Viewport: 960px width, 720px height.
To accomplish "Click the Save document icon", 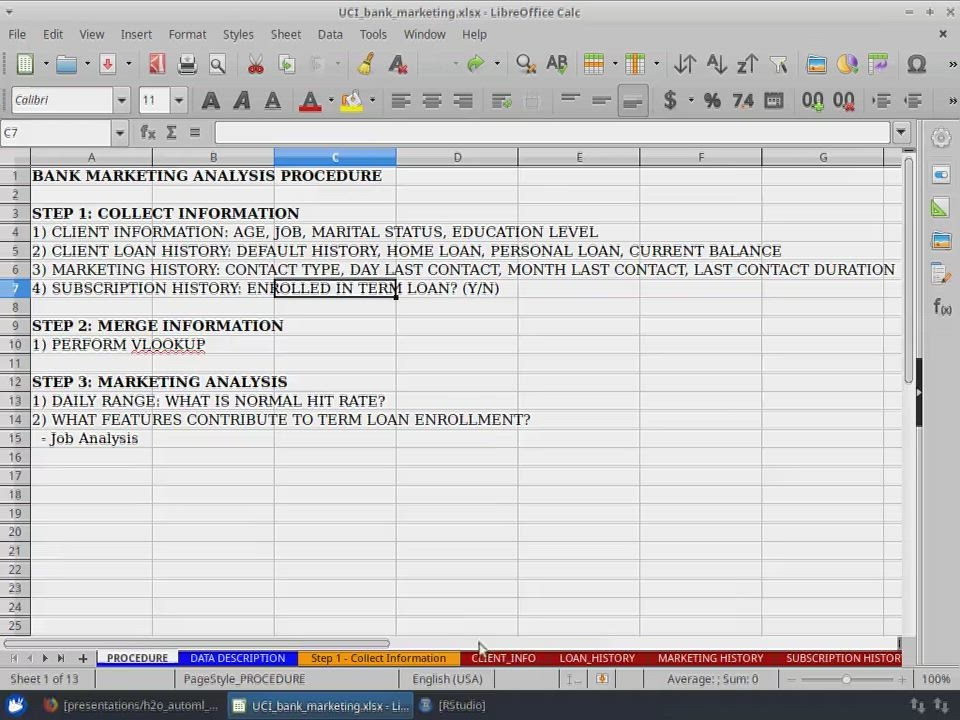I will click(x=108, y=64).
